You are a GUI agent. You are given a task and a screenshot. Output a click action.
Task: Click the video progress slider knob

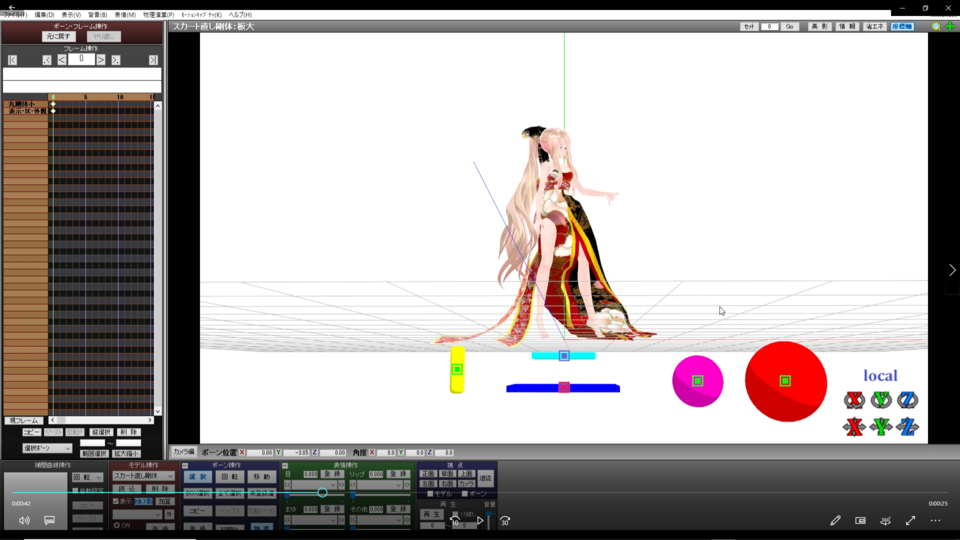(322, 492)
